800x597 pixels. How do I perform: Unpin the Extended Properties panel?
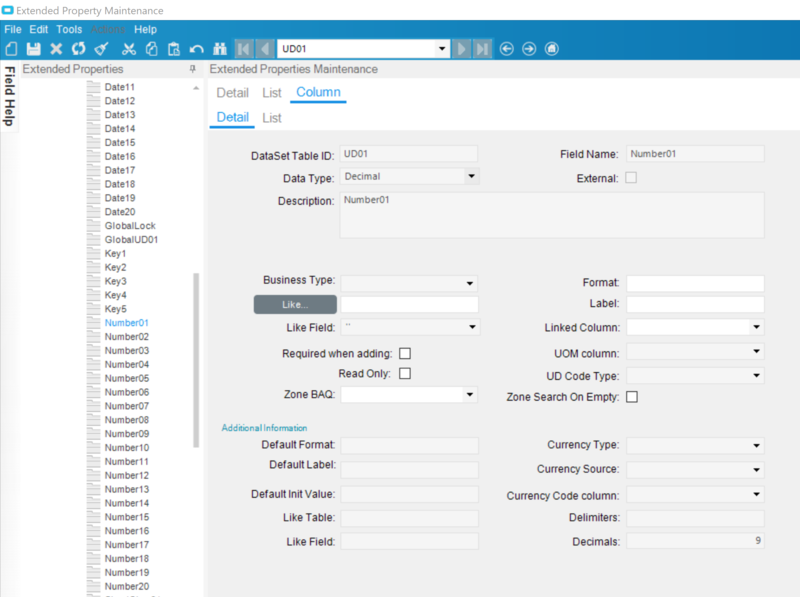click(x=193, y=69)
